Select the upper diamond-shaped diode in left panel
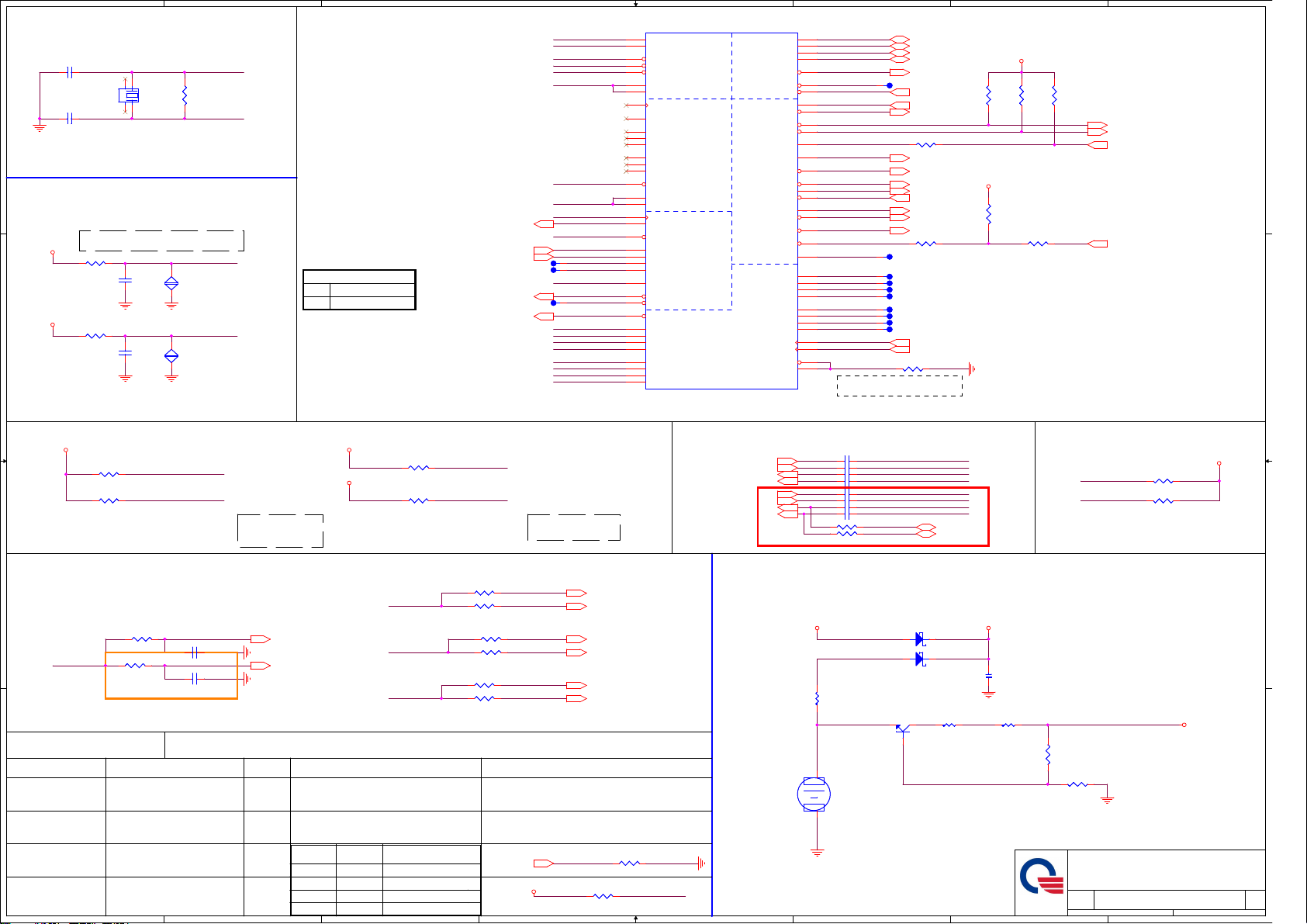Viewport: 1307px width, 924px height. [171, 283]
